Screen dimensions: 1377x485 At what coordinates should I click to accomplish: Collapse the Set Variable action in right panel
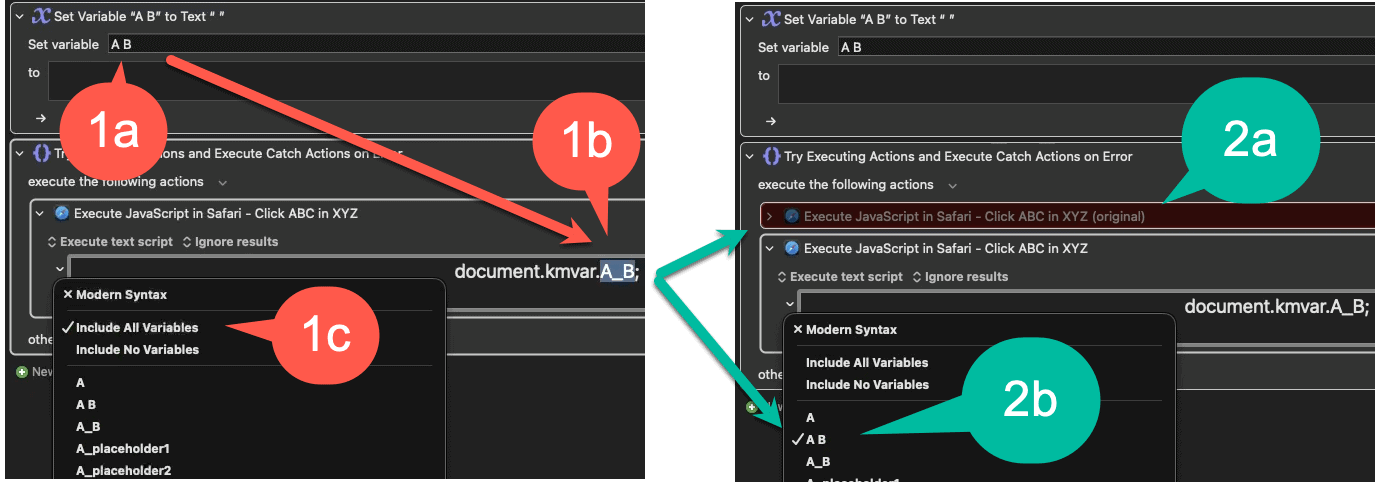(x=748, y=19)
